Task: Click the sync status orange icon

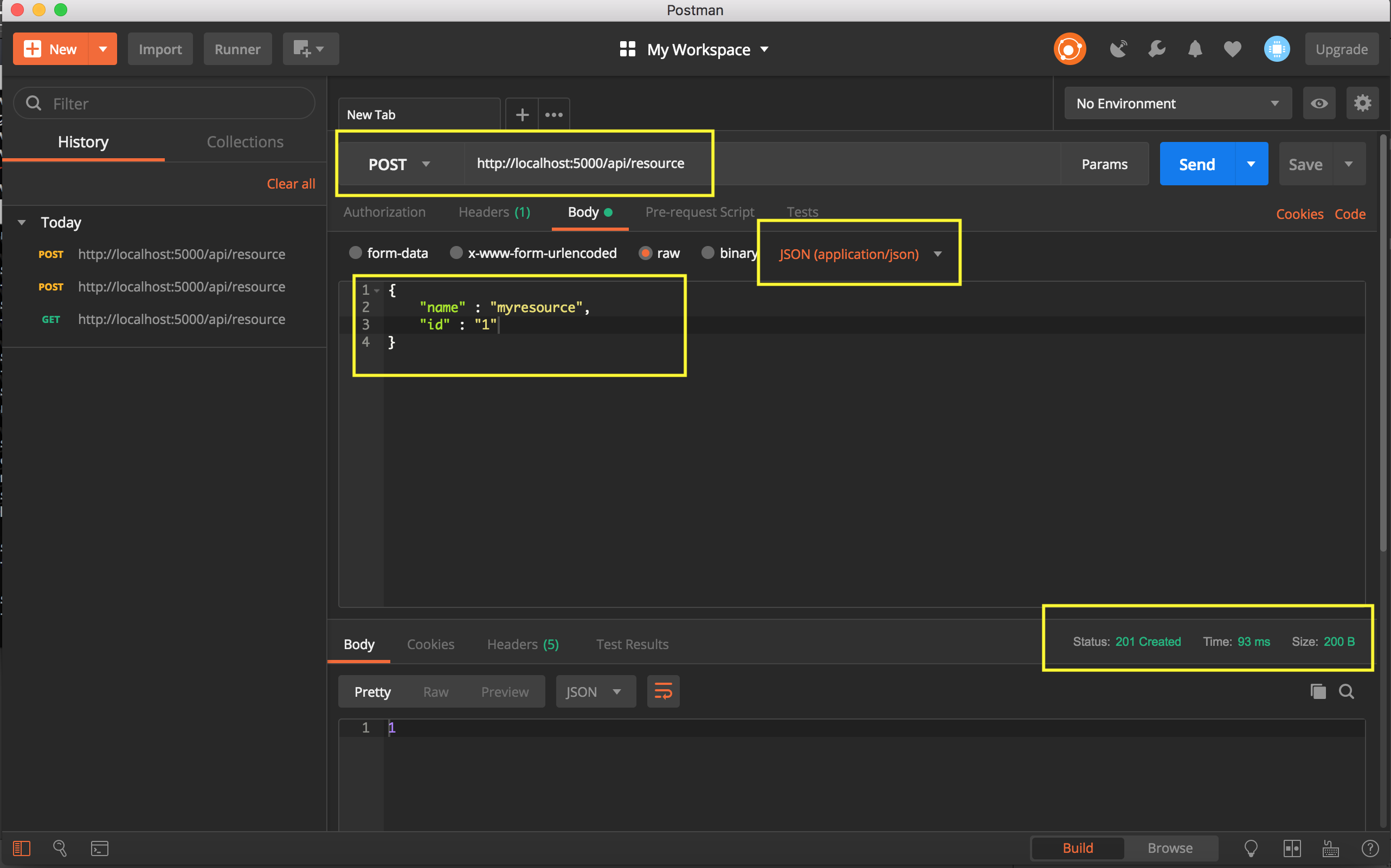Action: tap(1069, 49)
